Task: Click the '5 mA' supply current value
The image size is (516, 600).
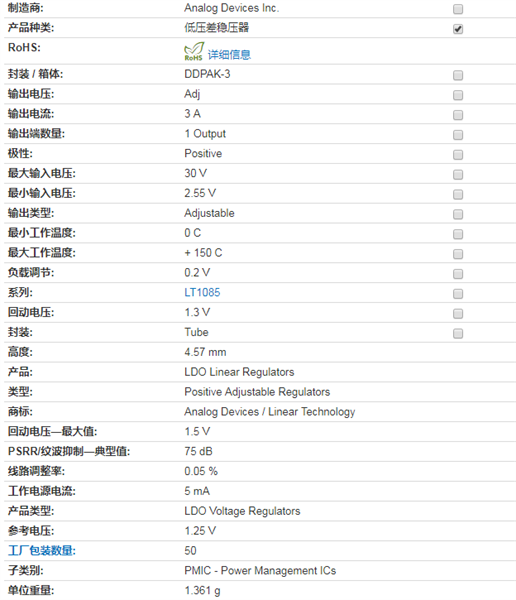Action: 197,491
